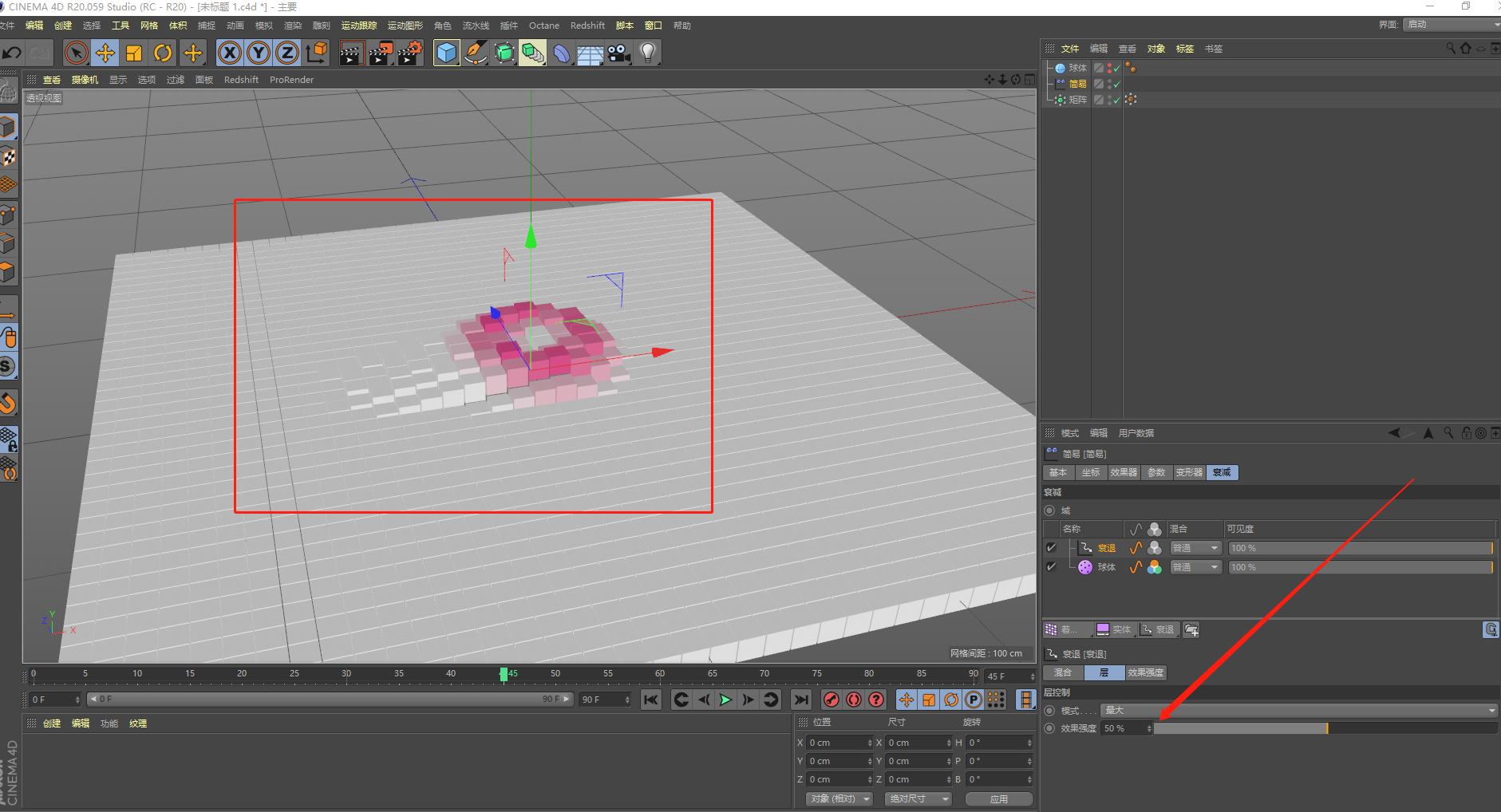Uncheck the 球体 field layer checkbox
The height and width of the screenshot is (812, 1501).
click(x=1051, y=567)
